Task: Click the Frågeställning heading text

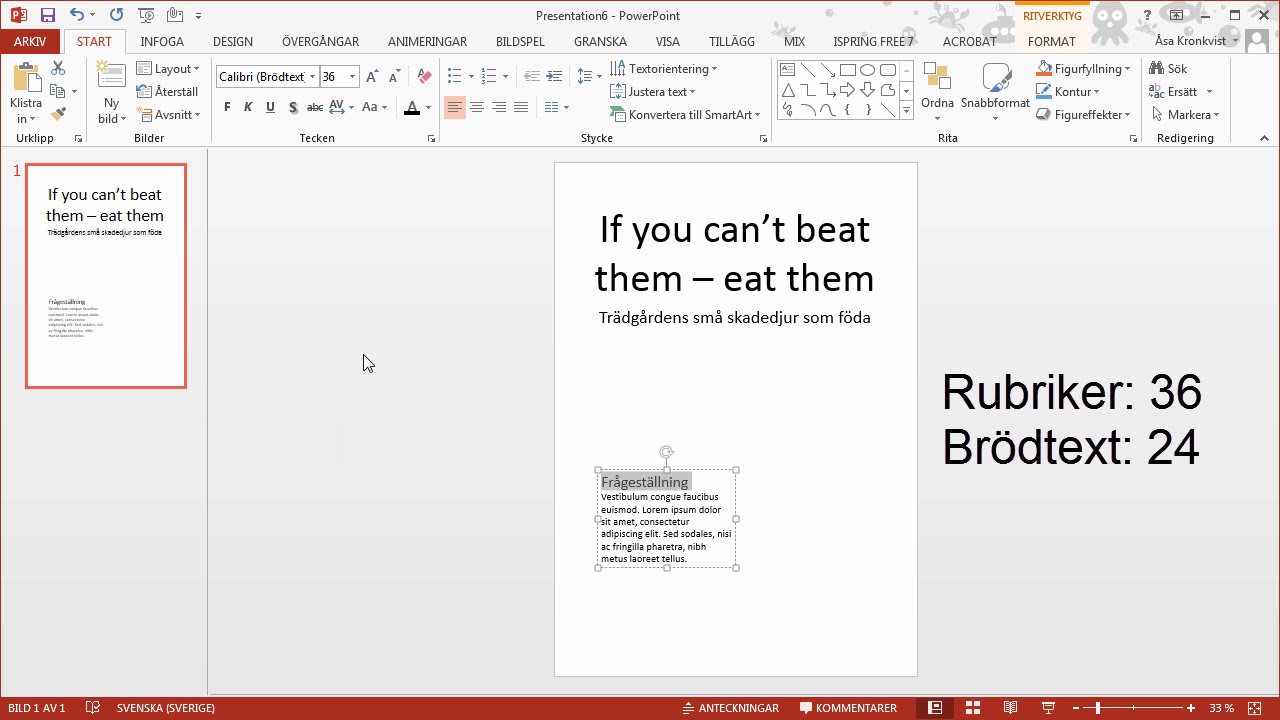Action: tap(644, 482)
